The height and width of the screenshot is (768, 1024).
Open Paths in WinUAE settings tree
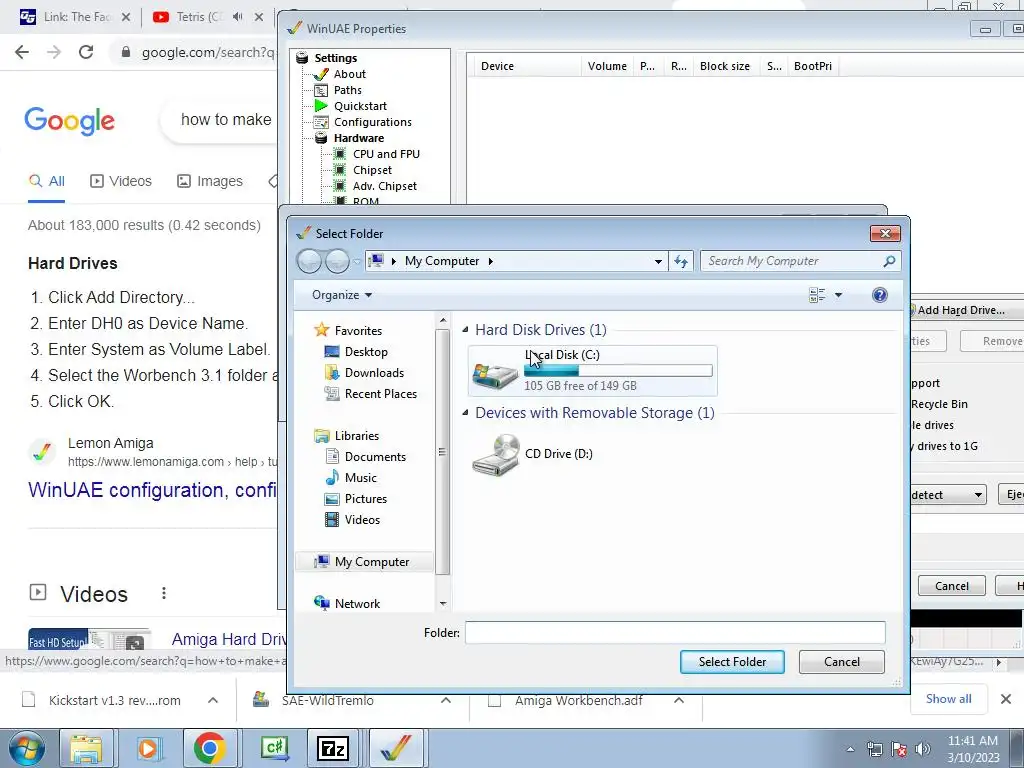pos(347,90)
